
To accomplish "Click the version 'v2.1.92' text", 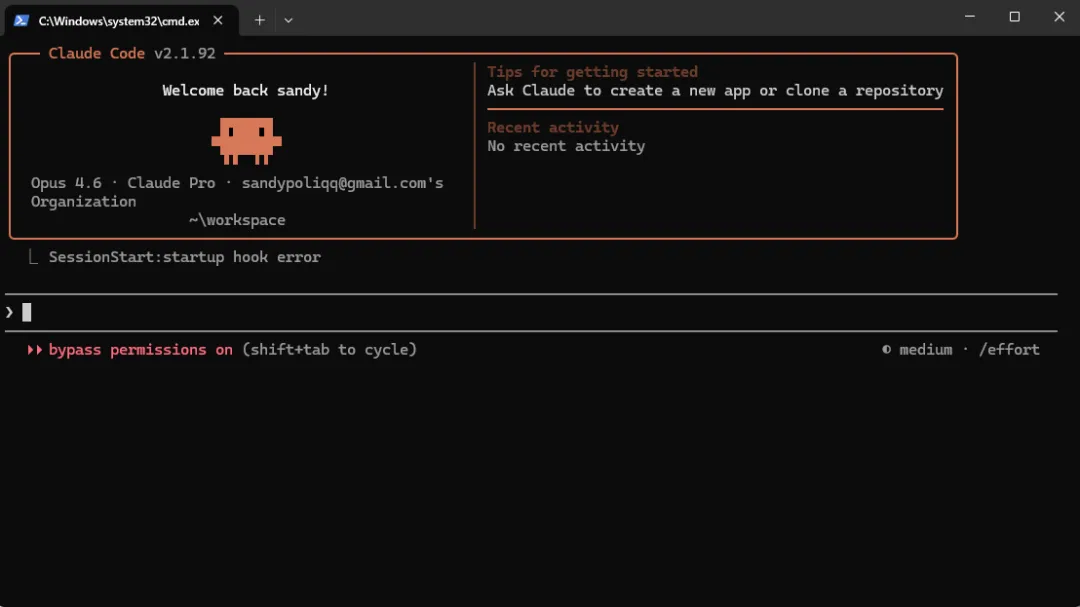I will (185, 54).
